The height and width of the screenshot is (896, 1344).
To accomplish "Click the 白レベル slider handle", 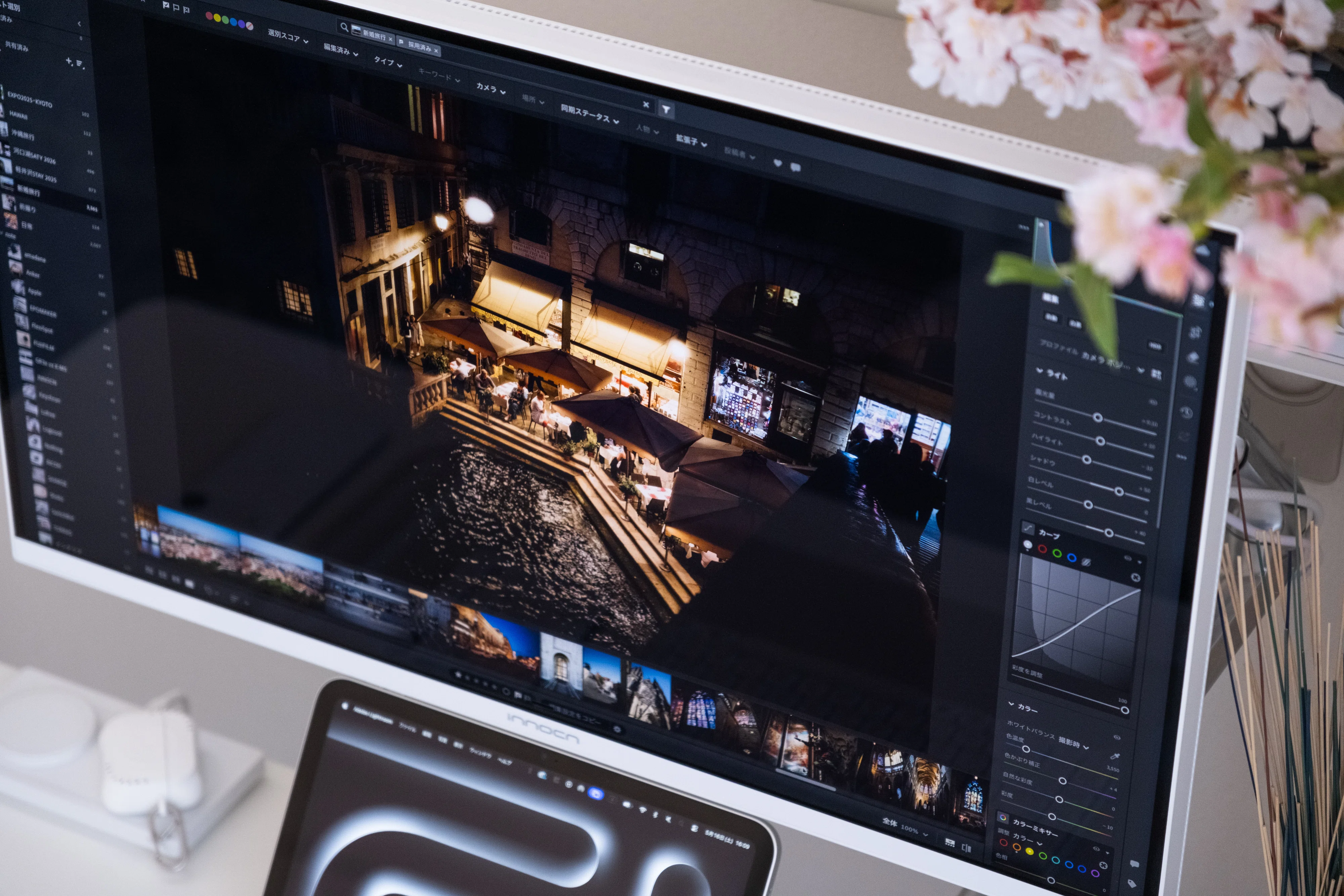I will [1088, 505].
